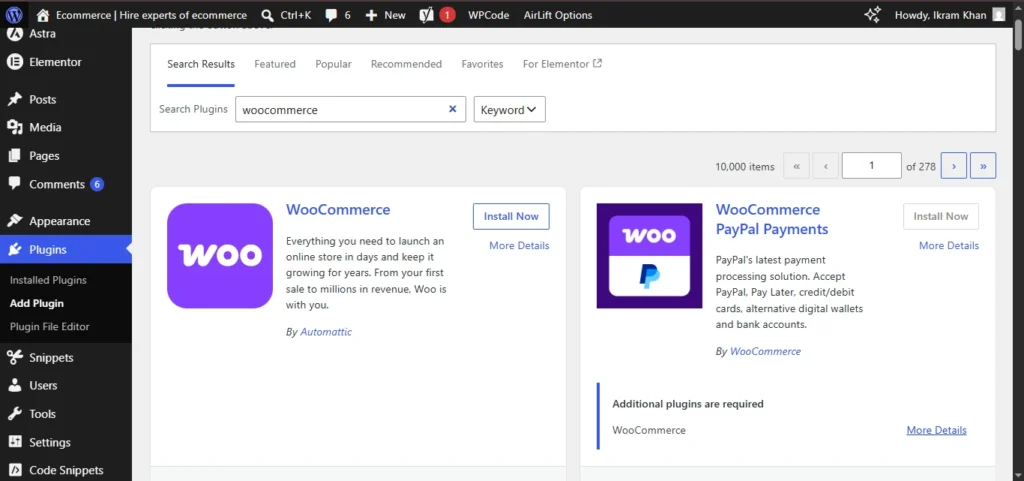Click the Users sidebar icon
The width and height of the screenshot is (1024, 481).
coord(14,386)
